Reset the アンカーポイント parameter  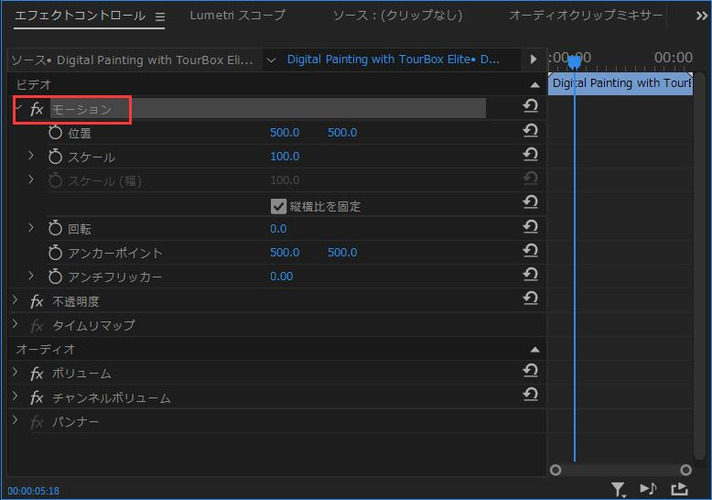(x=530, y=251)
